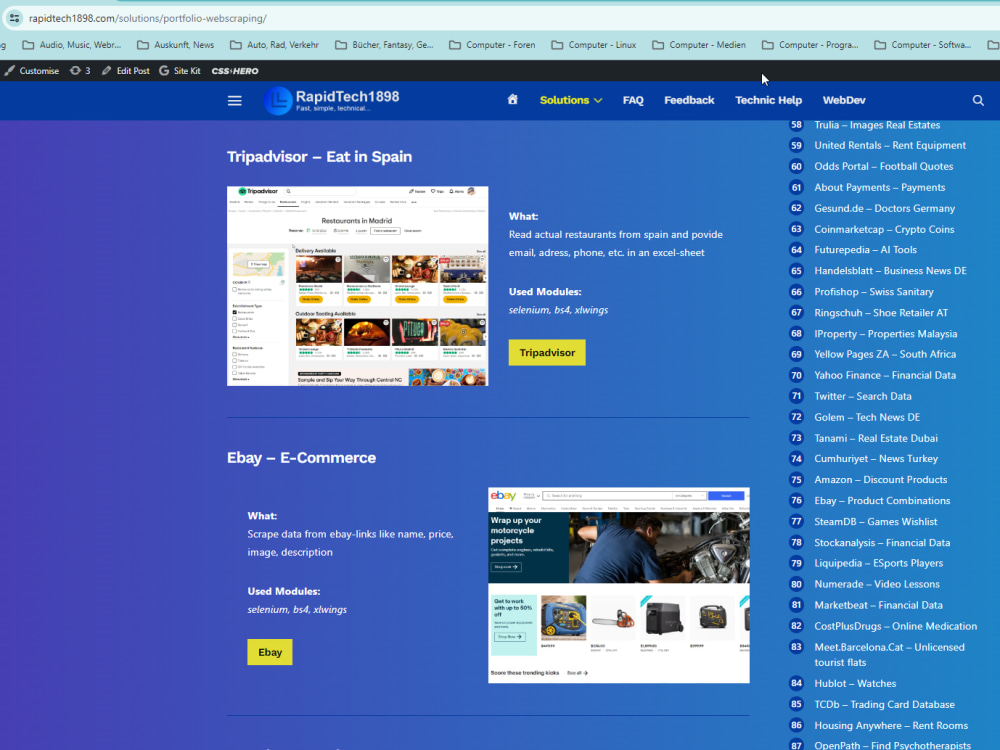This screenshot has width=1000, height=750.
Task: Click heading Ebay – E-Commerce
Action: [302, 458]
